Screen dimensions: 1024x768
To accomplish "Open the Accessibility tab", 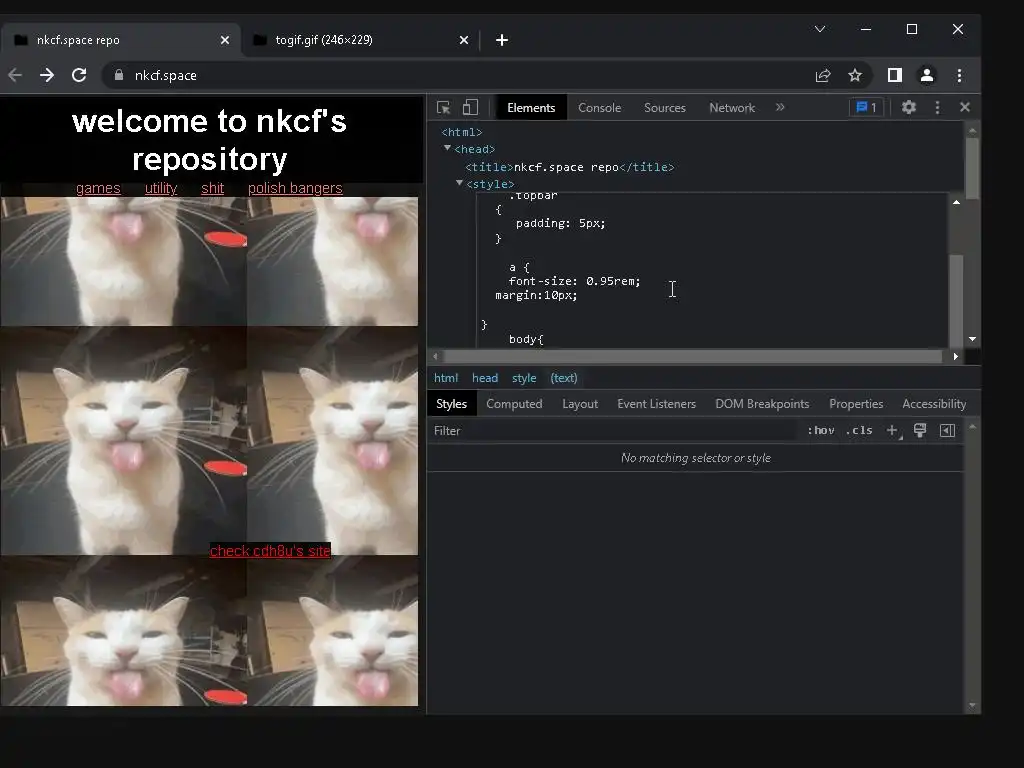I will [934, 404].
